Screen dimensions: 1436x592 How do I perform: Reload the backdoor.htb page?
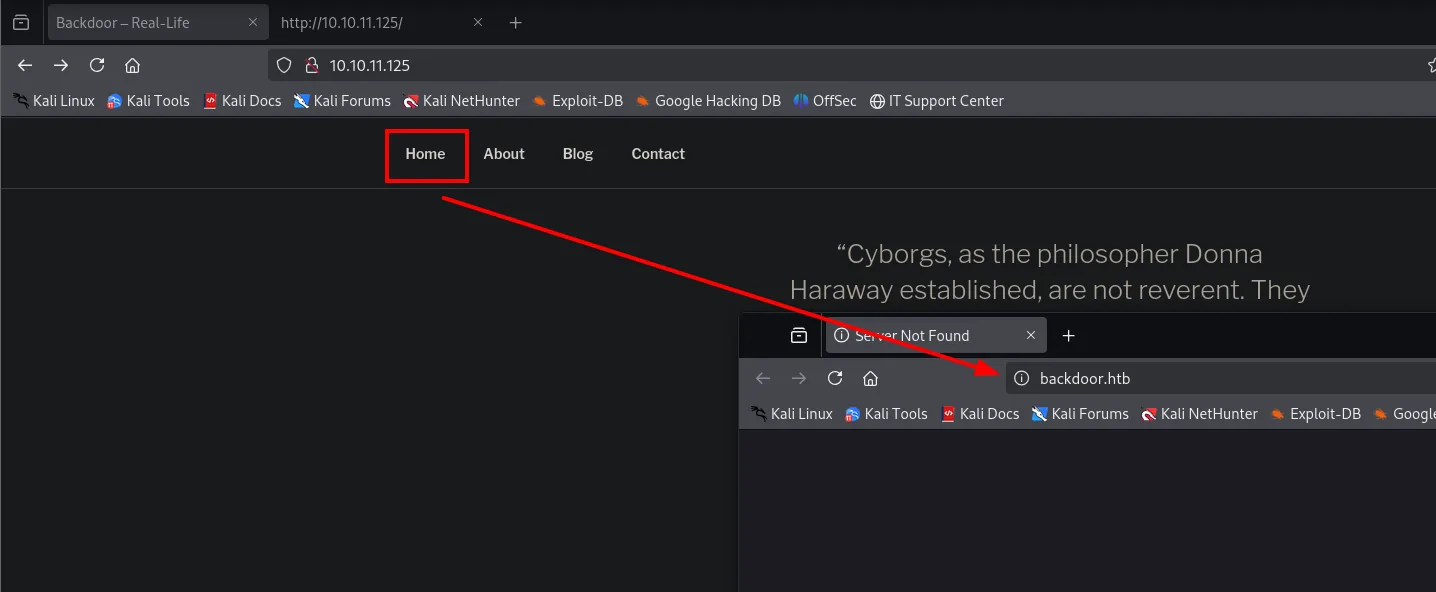pos(835,378)
